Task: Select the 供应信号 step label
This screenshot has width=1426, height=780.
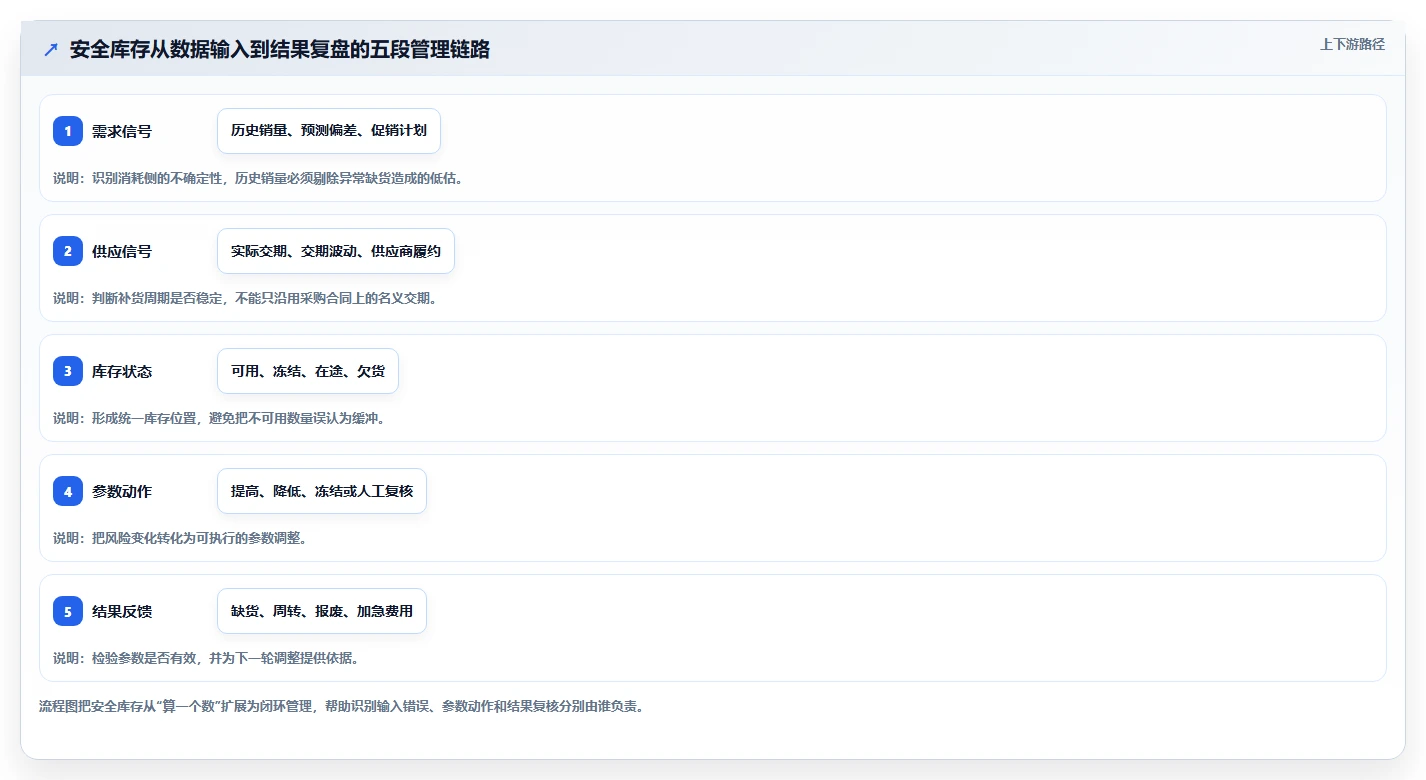Action: click(122, 251)
